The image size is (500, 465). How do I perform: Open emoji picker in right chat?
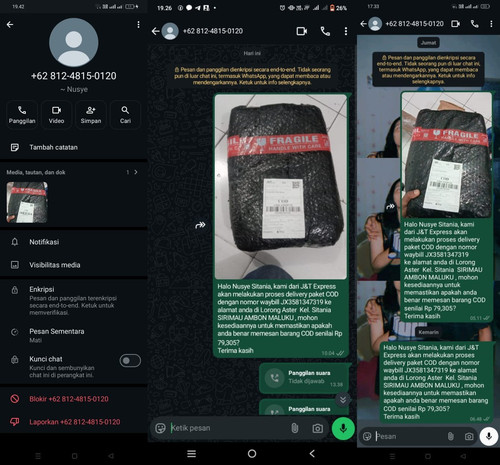tap(367, 436)
